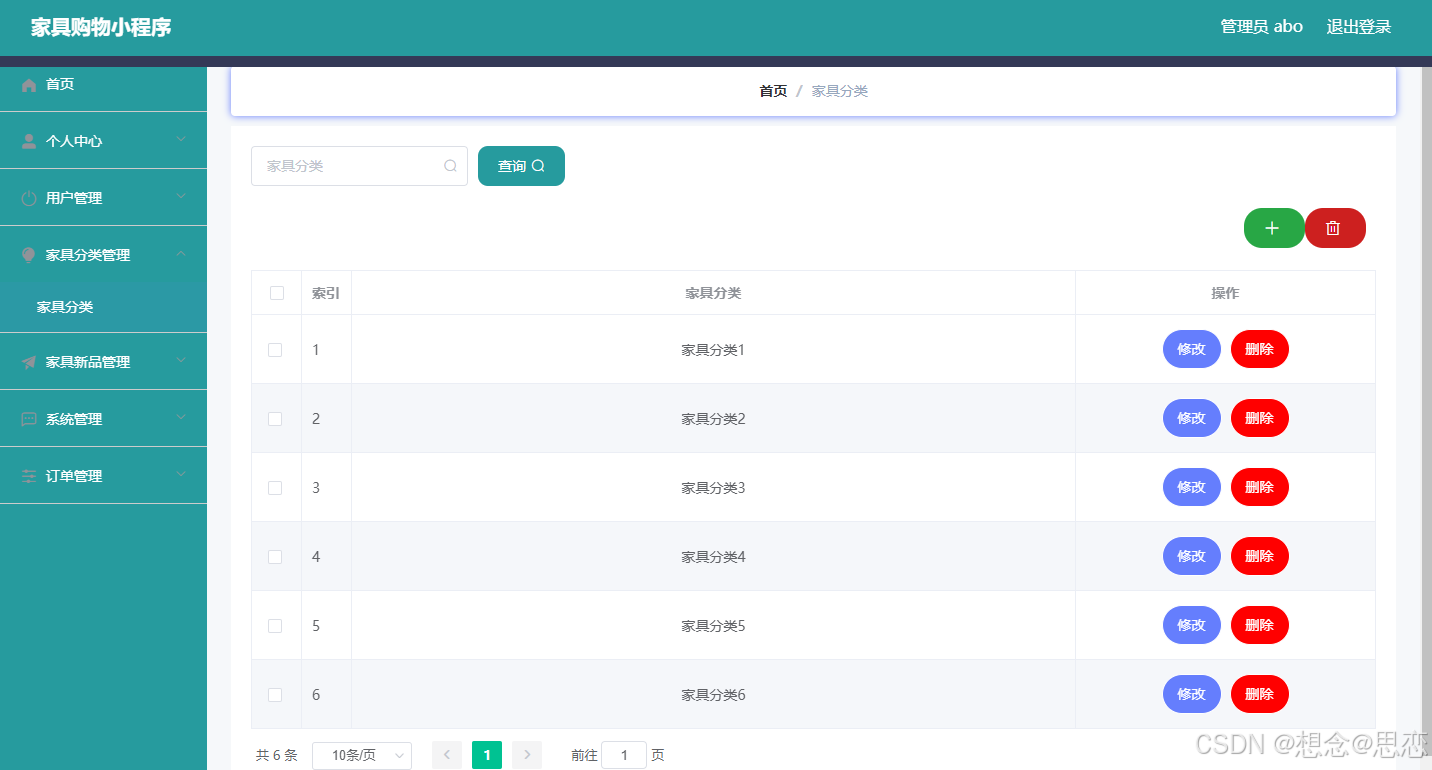The height and width of the screenshot is (770, 1432).
Task: Click 修改 for 家具分类5
Action: [x=1192, y=625]
